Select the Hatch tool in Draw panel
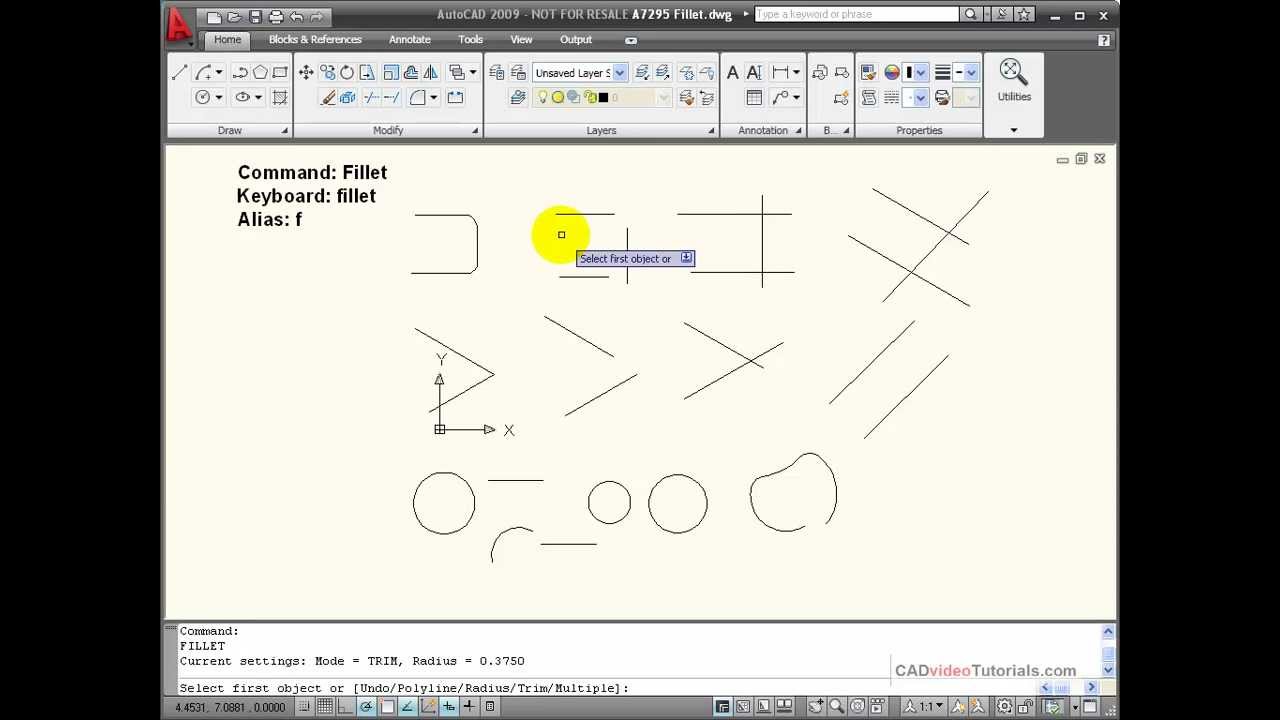Screen dimensions: 1280x720 click(280, 97)
